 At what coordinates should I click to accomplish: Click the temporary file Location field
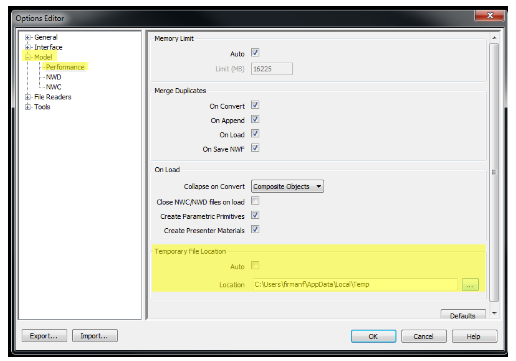355,285
